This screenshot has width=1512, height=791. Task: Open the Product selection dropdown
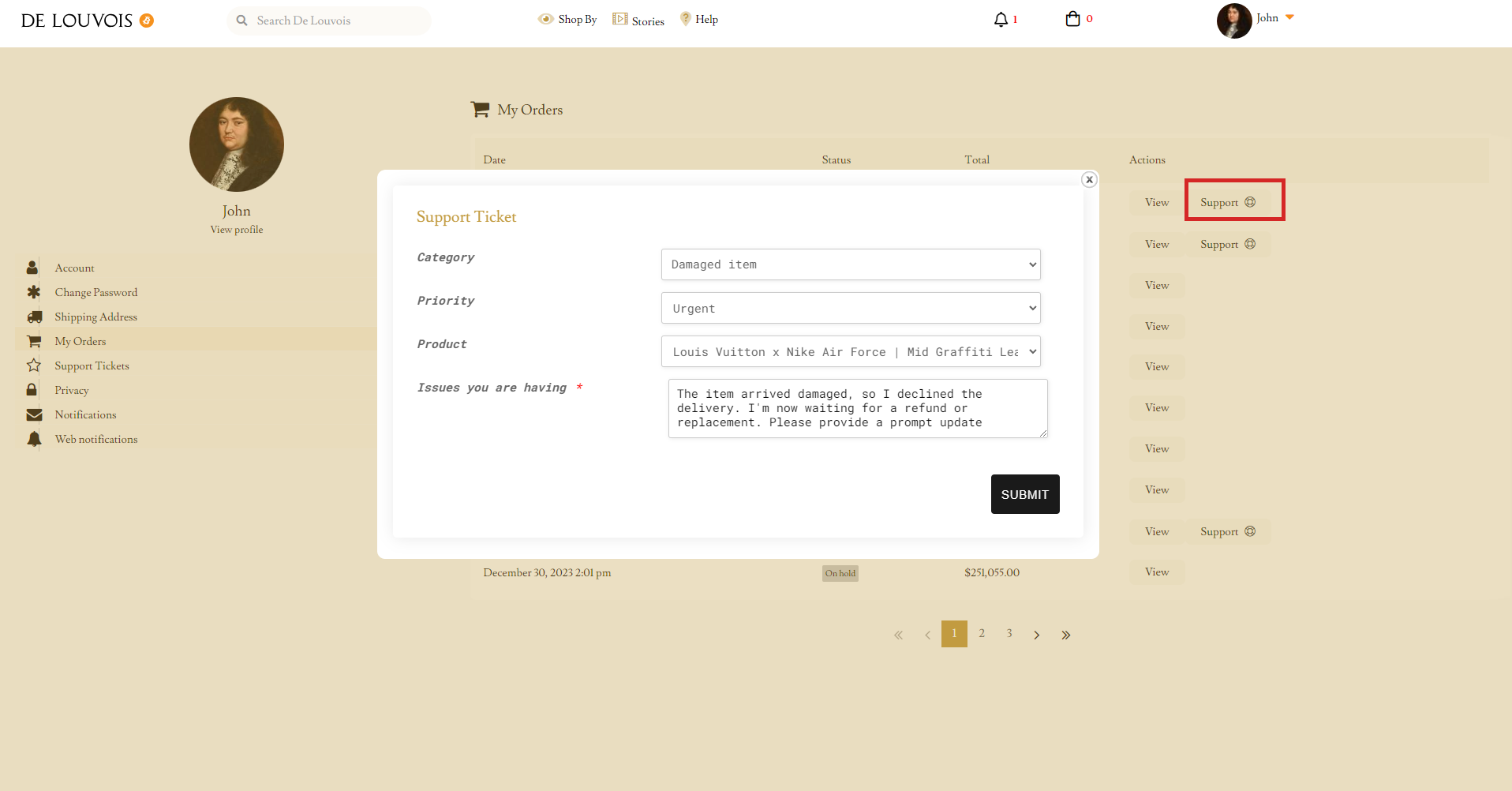click(x=850, y=351)
